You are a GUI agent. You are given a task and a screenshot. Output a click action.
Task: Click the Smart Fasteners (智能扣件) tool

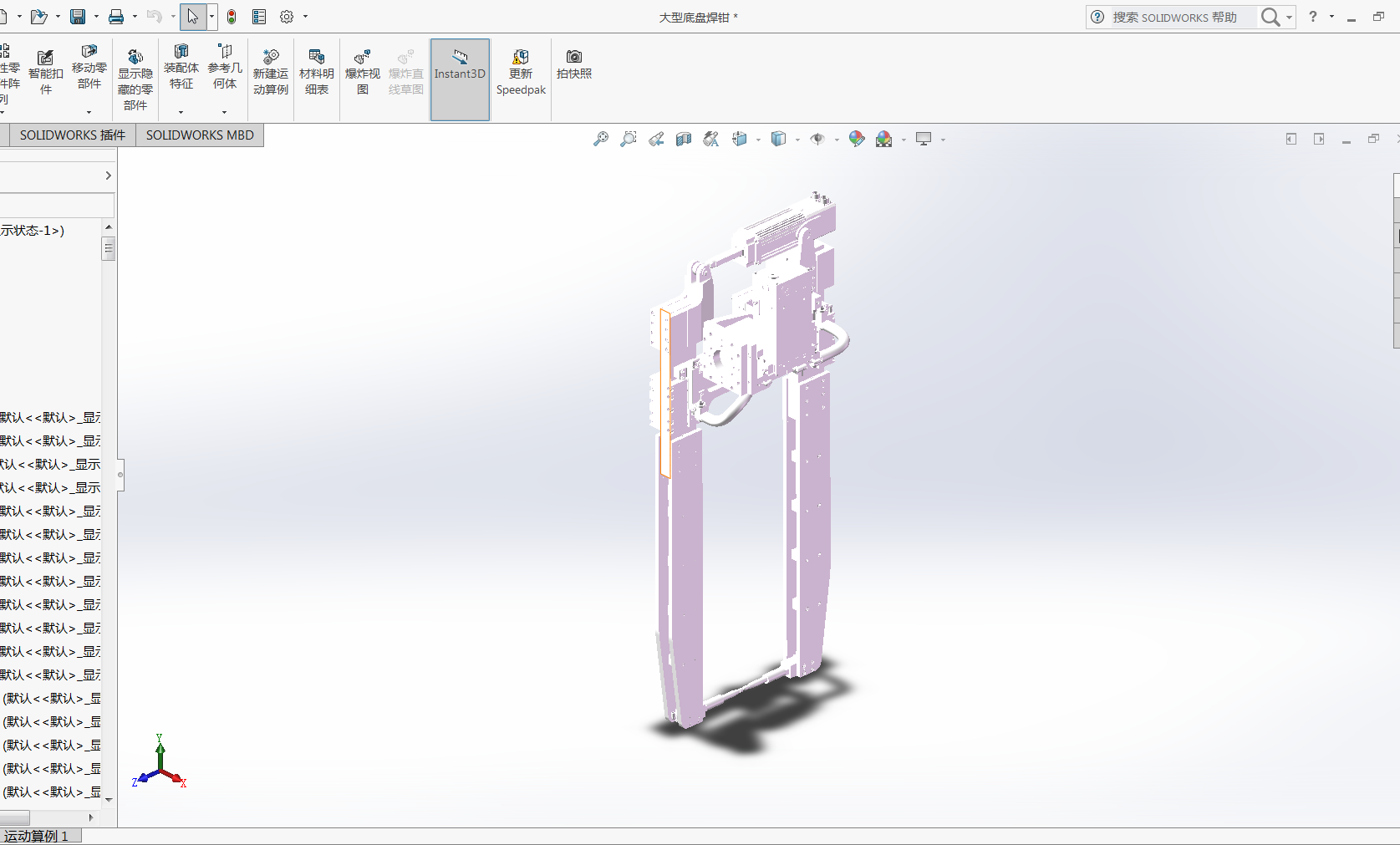click(45, 71)
